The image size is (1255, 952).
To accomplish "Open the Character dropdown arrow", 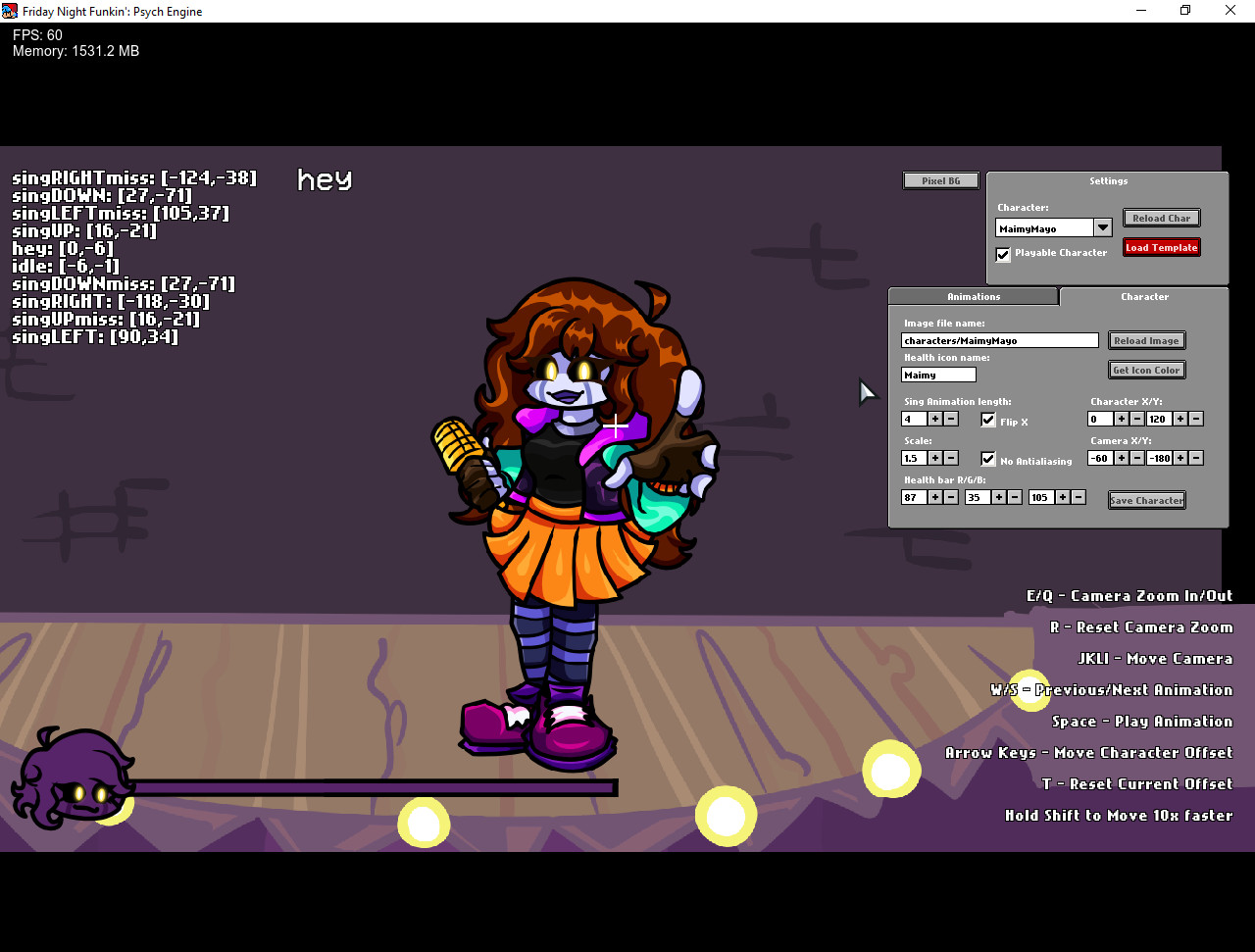I will tap(1103, 227).
